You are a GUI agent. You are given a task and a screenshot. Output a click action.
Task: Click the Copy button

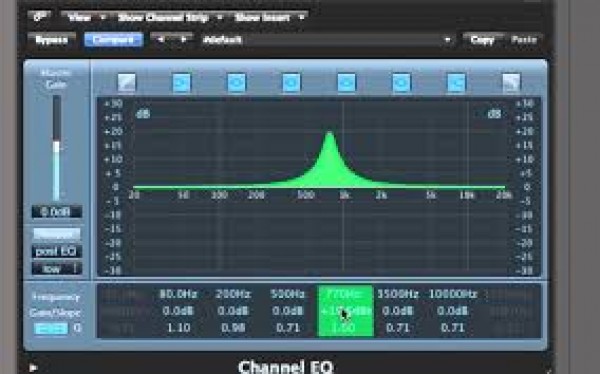[482, 40]
